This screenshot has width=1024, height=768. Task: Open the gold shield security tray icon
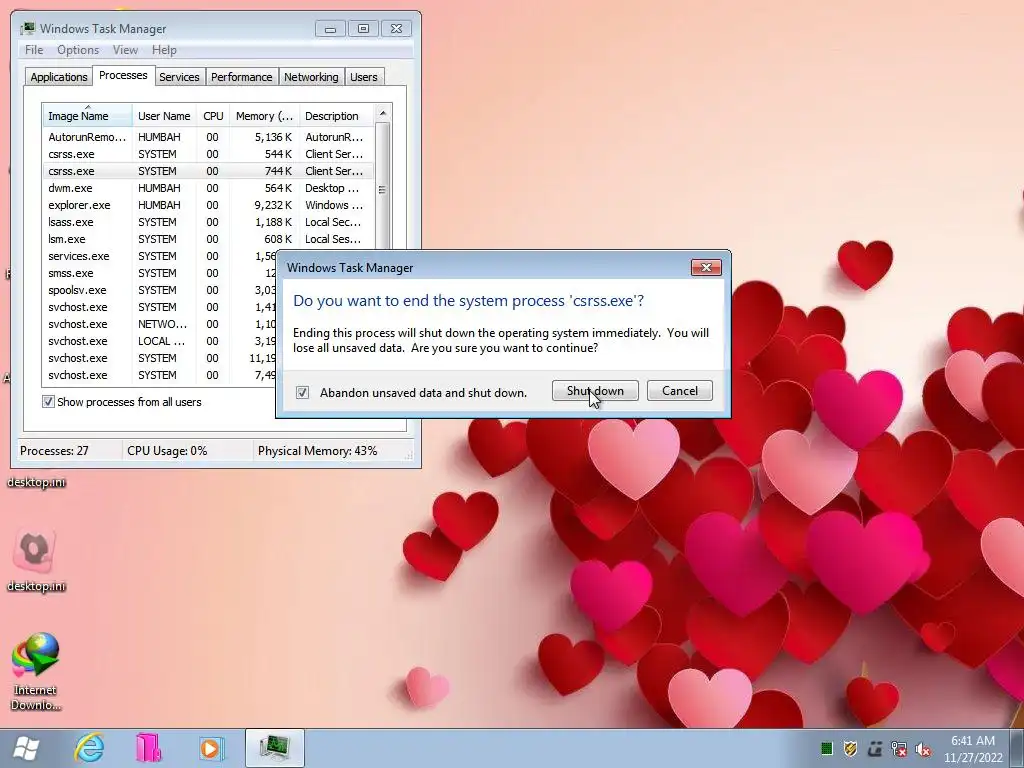point(850,748)
